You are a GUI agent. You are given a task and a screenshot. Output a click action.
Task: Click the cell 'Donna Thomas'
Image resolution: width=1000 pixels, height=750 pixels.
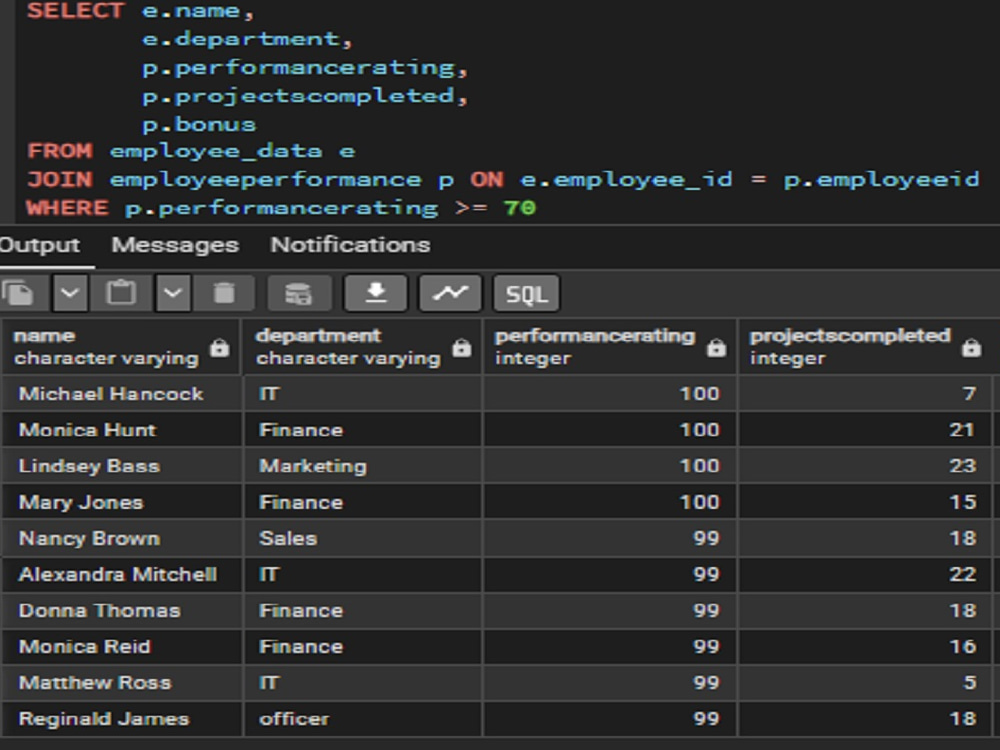click(x=122, y=611)
